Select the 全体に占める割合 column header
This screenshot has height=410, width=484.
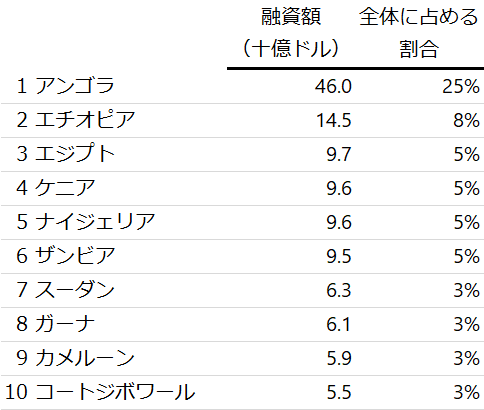(x=419, y=33)
